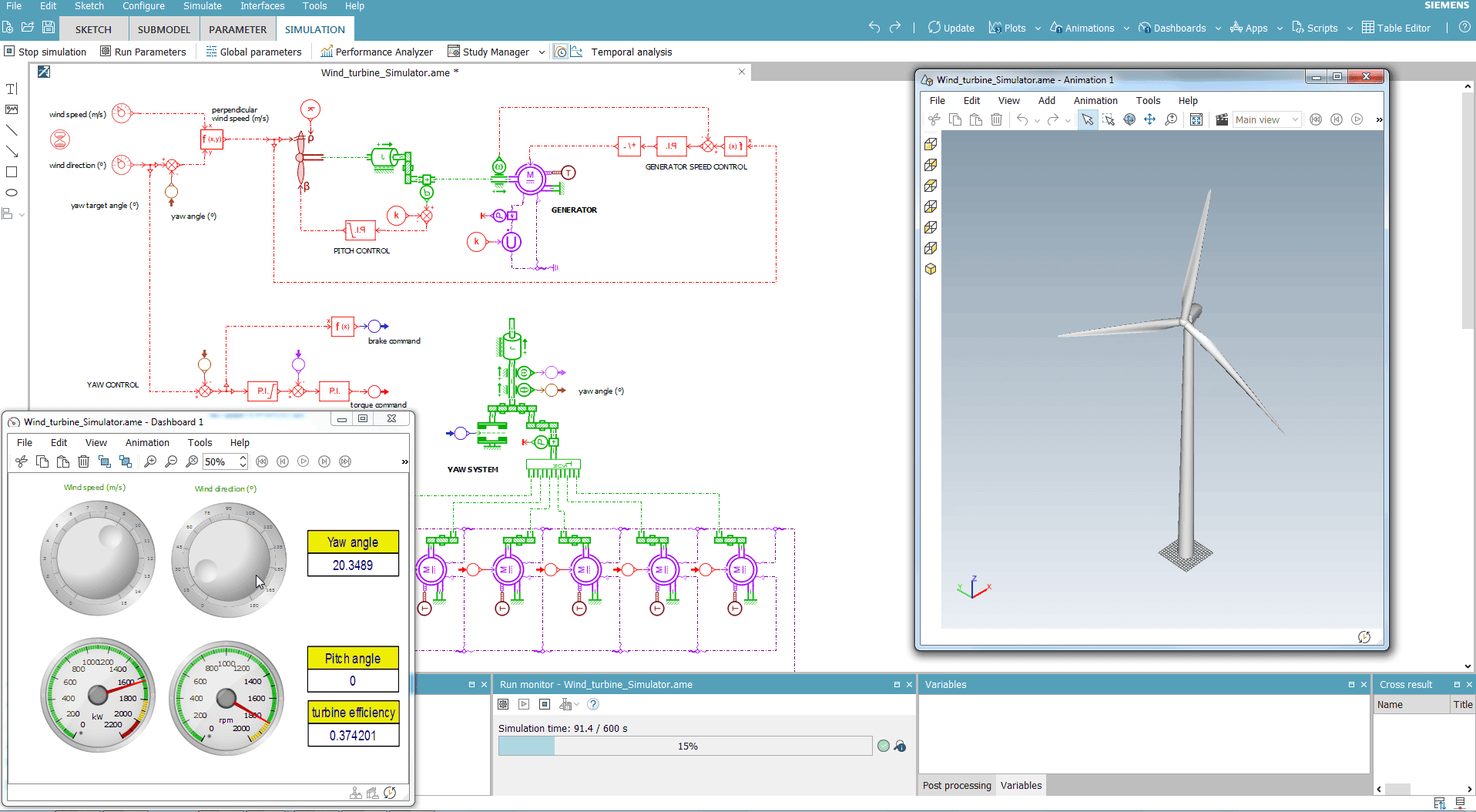Click the fit-to-window icon in Animation toolbar
Image resolution: width=1476 pixels, height=812 pixels.
[1196, 119]
